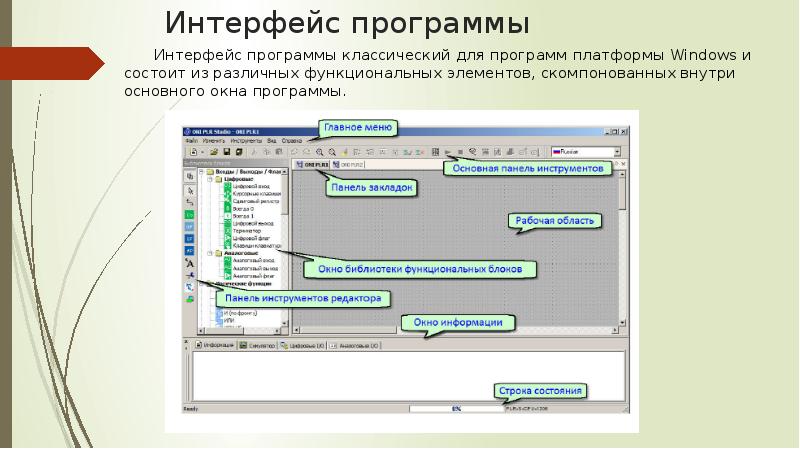This screenshot has height=449, width=800.
Task: Open the Цифровые I/O tab
Action: pyautogui.click(x=306, y=345)
